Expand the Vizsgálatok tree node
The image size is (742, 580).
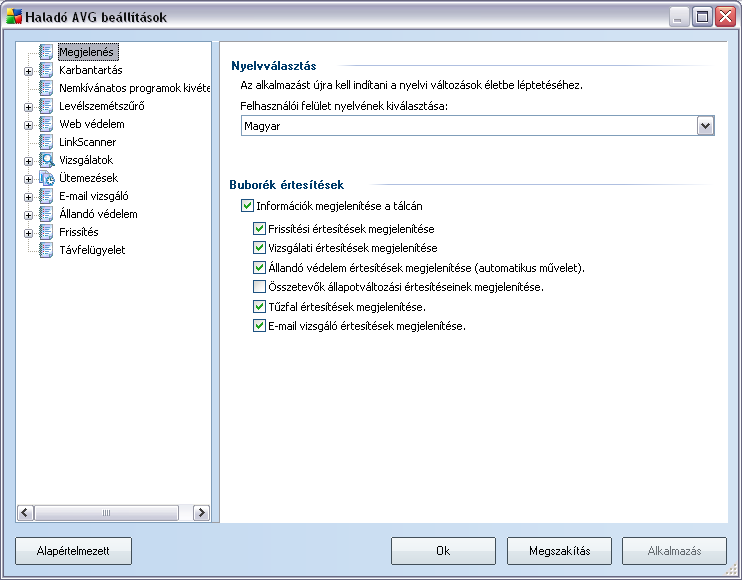(x=28, y=161)
